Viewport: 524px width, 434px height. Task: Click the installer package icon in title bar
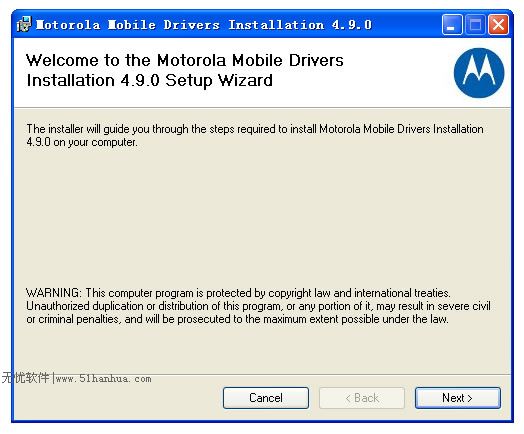(x=24, y=24)
